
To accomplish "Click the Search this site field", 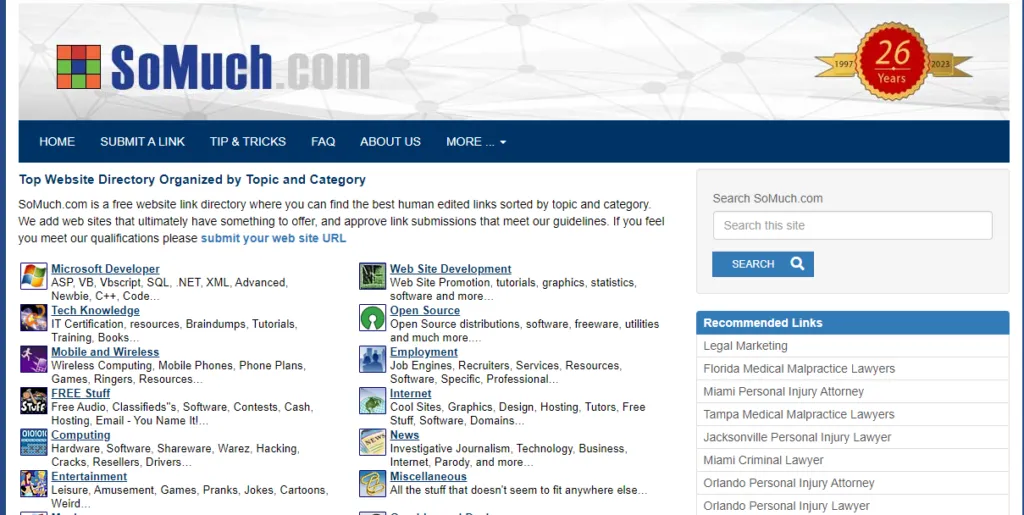I will point(852,225).
